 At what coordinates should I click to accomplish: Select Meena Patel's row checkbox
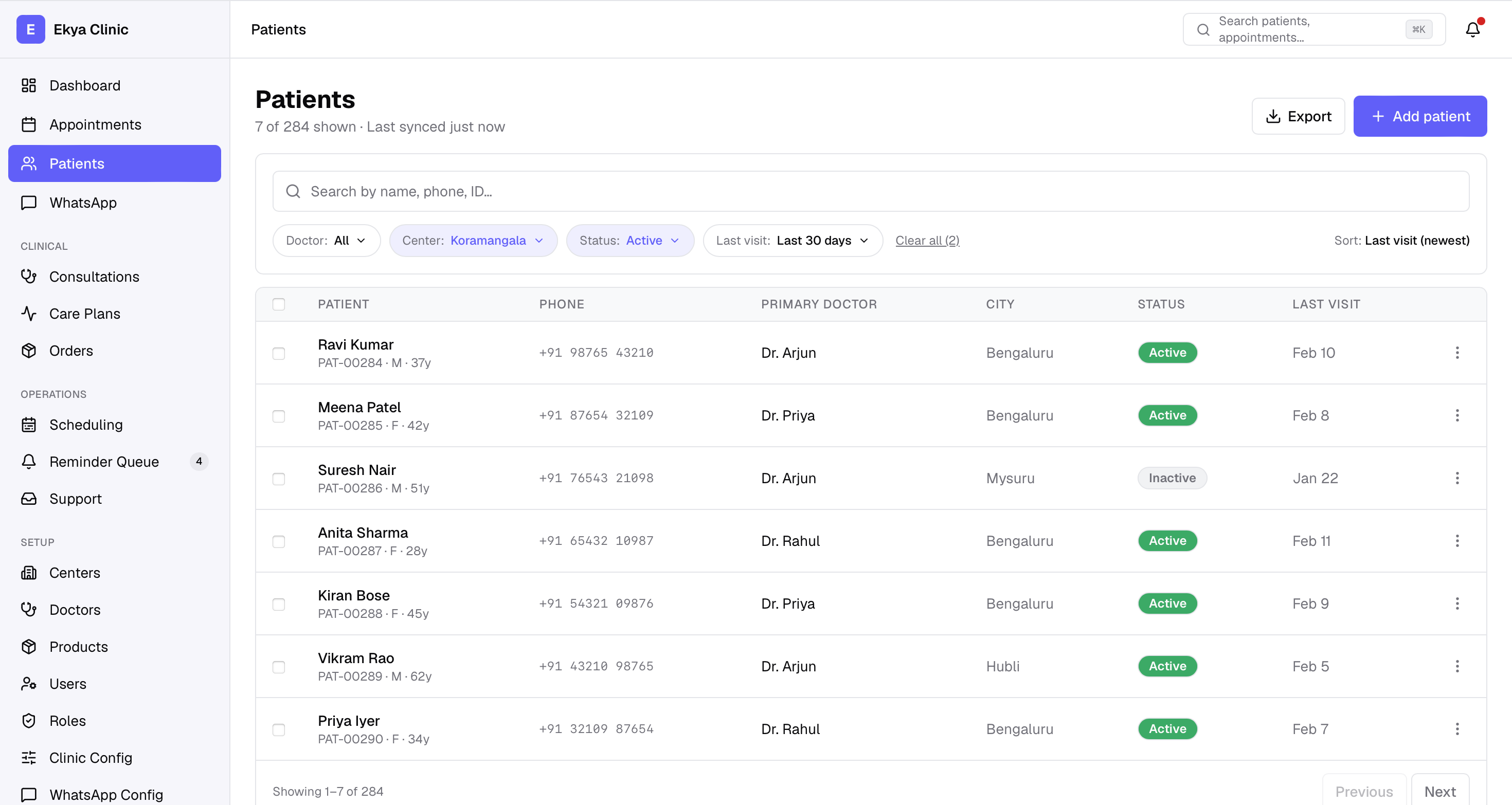click(x=279, y=416)
